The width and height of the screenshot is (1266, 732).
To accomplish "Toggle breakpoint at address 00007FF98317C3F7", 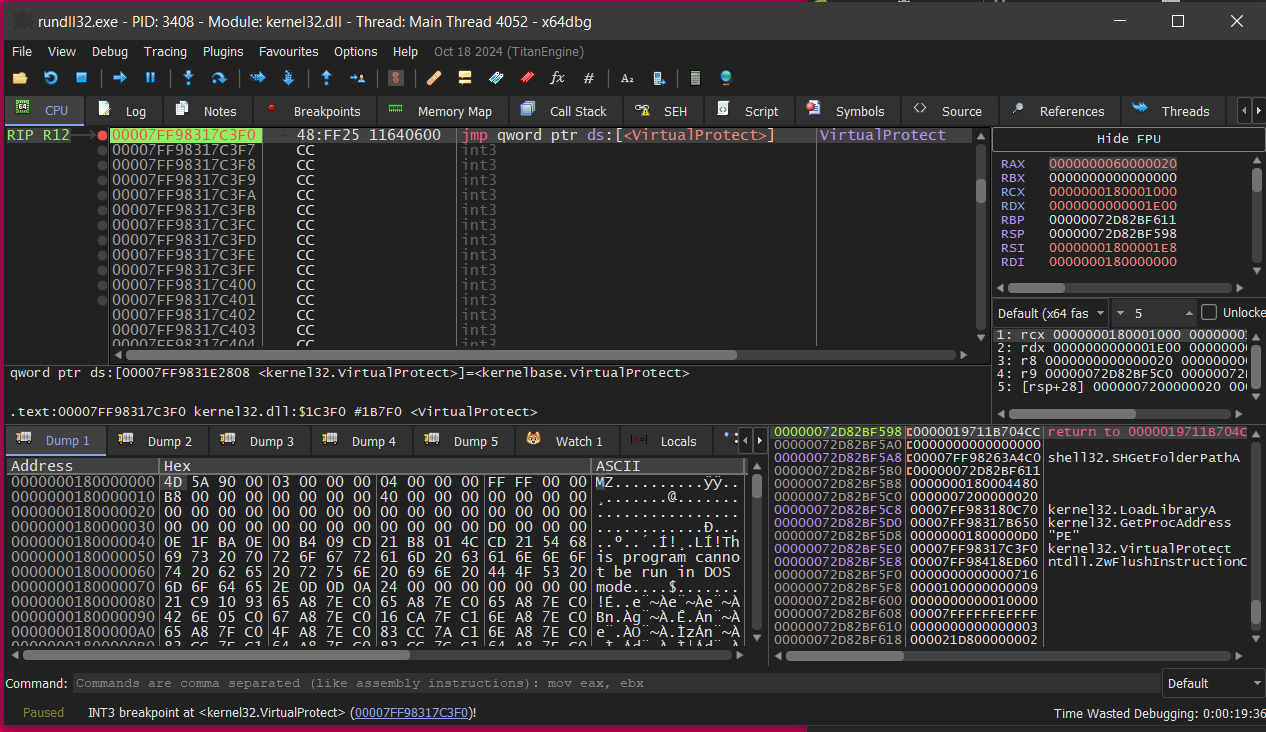I will pos(102,150).
